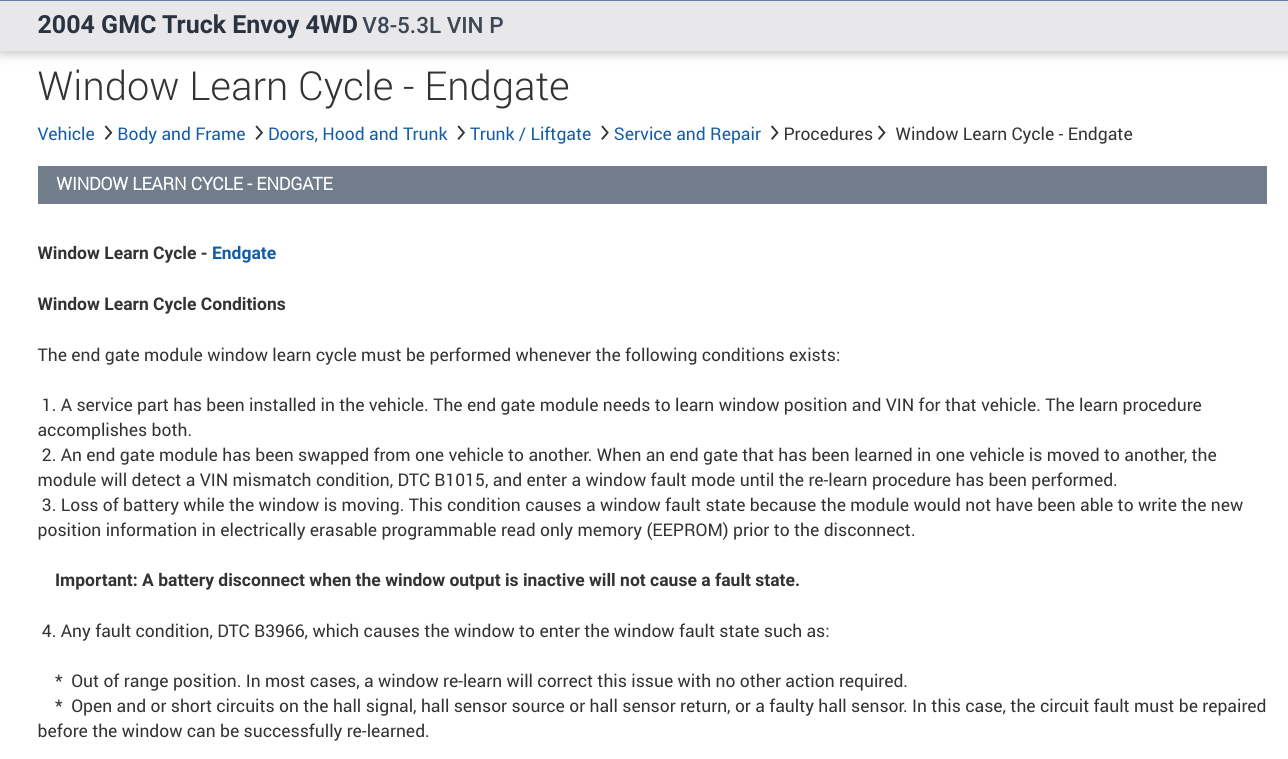This screenshot has width=1288, height=759.
Task: Go to the Vehicle breadcrumb link
Action: click(66, 134)
